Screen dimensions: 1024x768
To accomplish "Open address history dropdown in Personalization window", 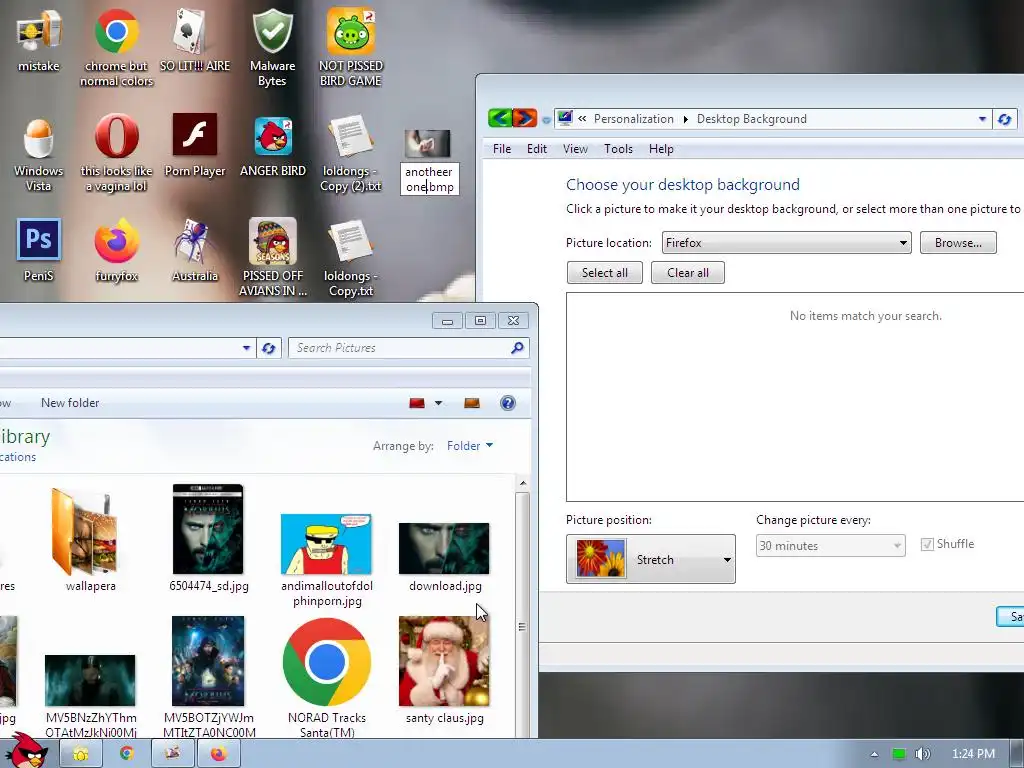I will [x=982, y=119].
